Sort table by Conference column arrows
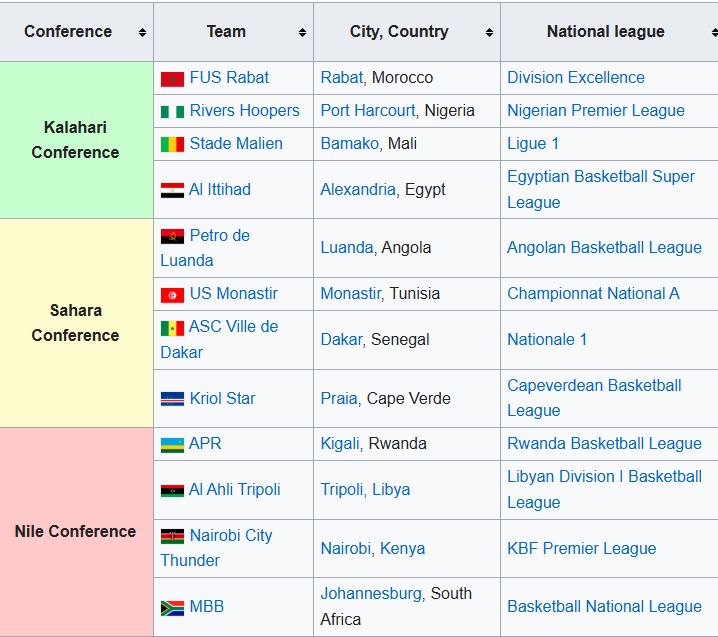 [142, 32]
